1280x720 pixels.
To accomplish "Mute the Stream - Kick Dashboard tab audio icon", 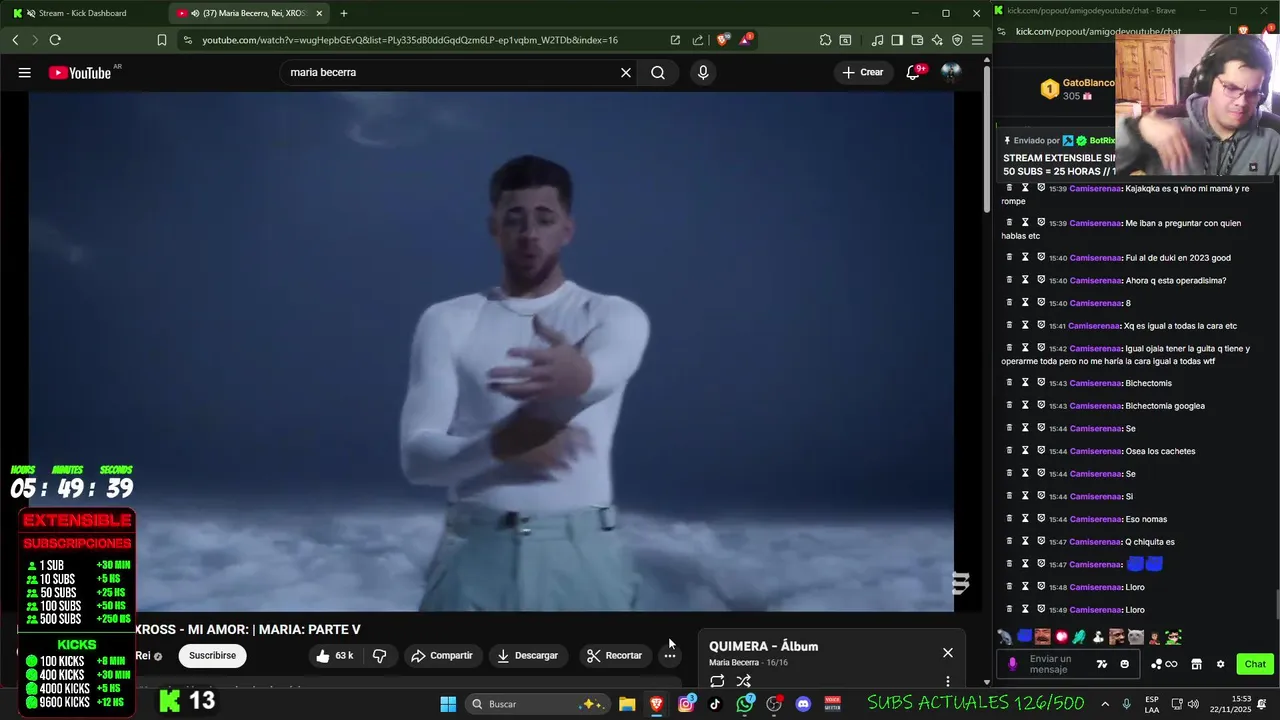I will [x=31, y=13].
